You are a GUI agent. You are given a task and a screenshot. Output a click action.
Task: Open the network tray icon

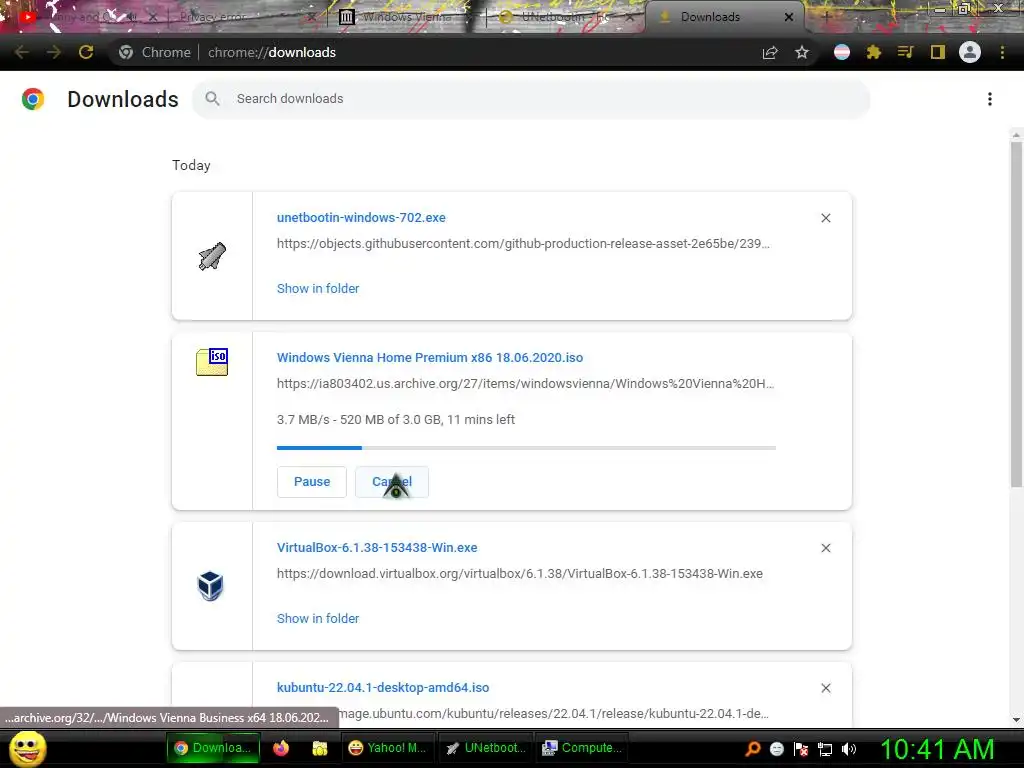tap(825, 749)
